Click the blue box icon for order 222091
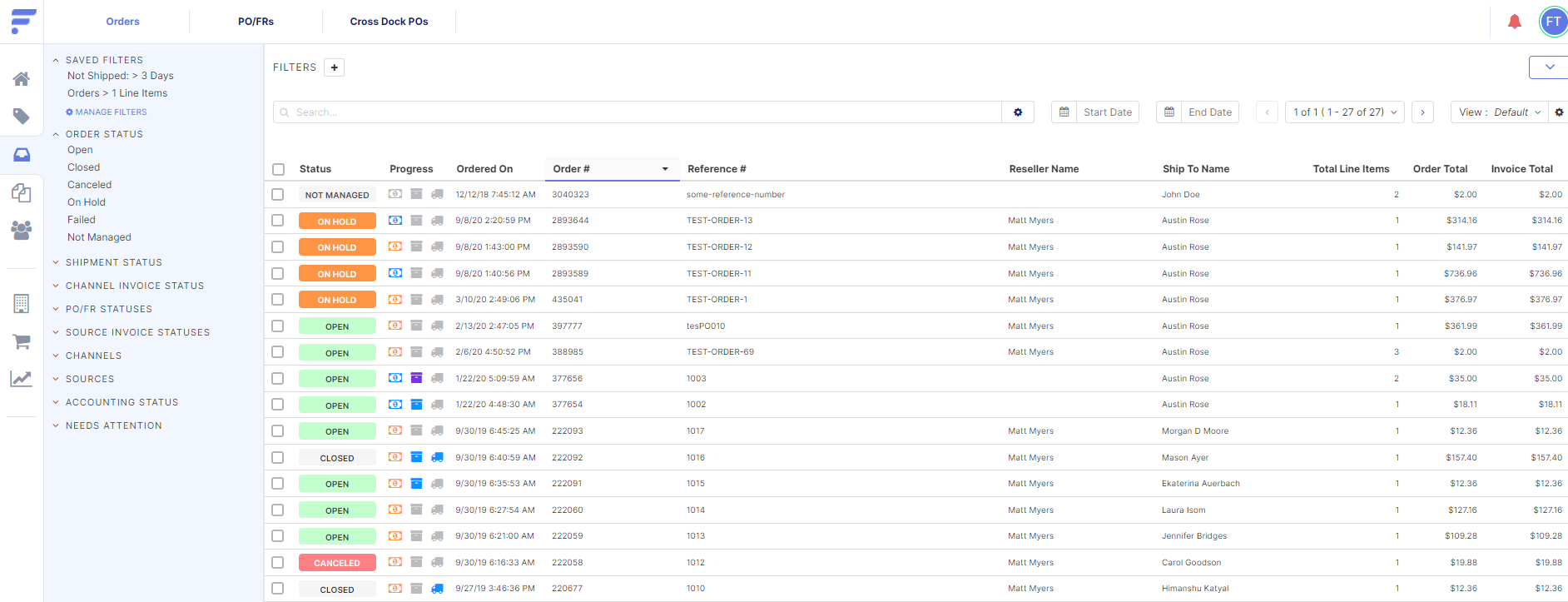This screenshot has height=602, width=1568. pyautogui.click(x=416, y=483)
